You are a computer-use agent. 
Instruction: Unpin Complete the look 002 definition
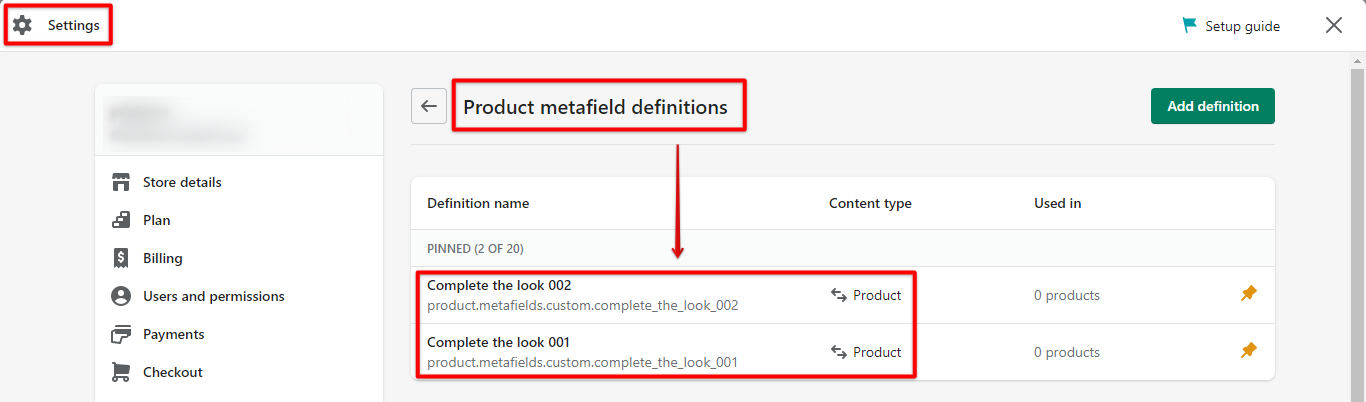pos(1249,294)
